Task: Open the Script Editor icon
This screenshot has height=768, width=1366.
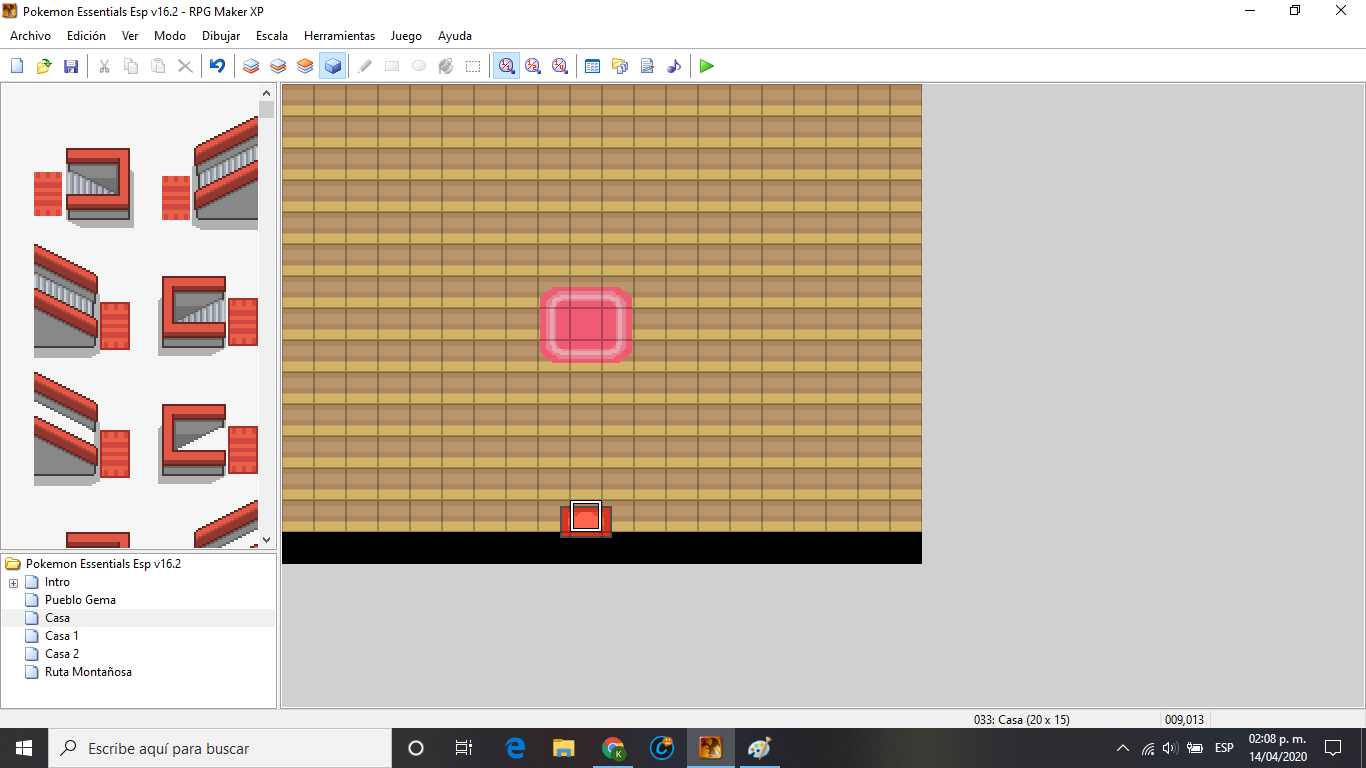Action: coord(647,66)
